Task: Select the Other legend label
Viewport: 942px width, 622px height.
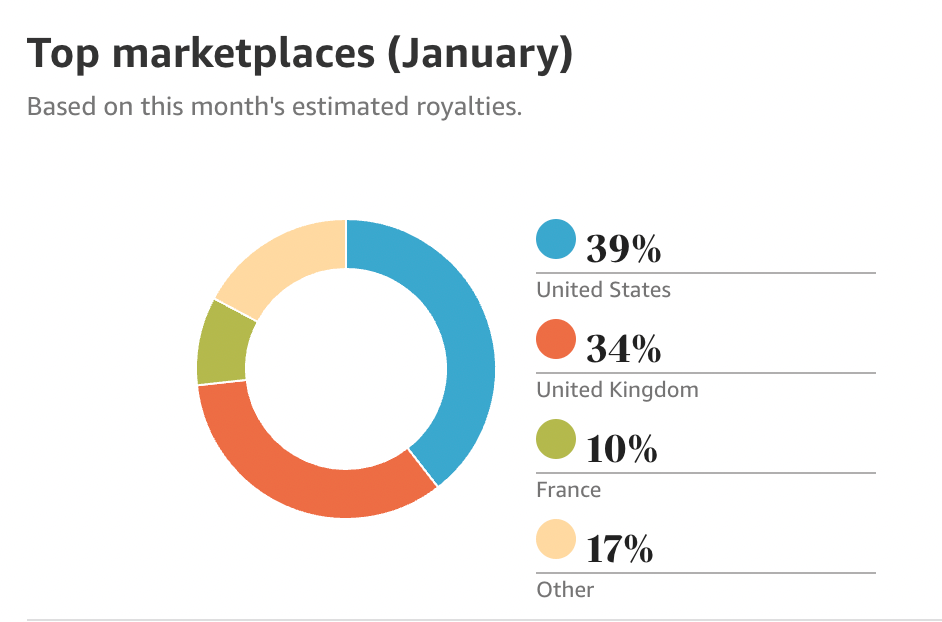Action: (565, 590)
